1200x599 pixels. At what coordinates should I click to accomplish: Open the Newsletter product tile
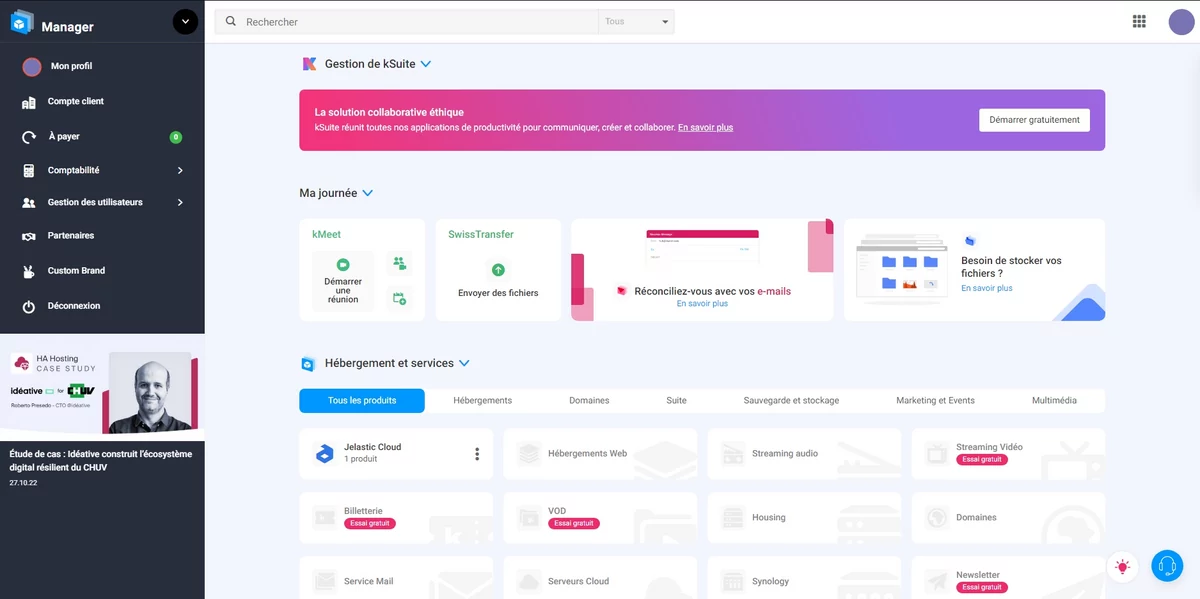click(1008, 578)
